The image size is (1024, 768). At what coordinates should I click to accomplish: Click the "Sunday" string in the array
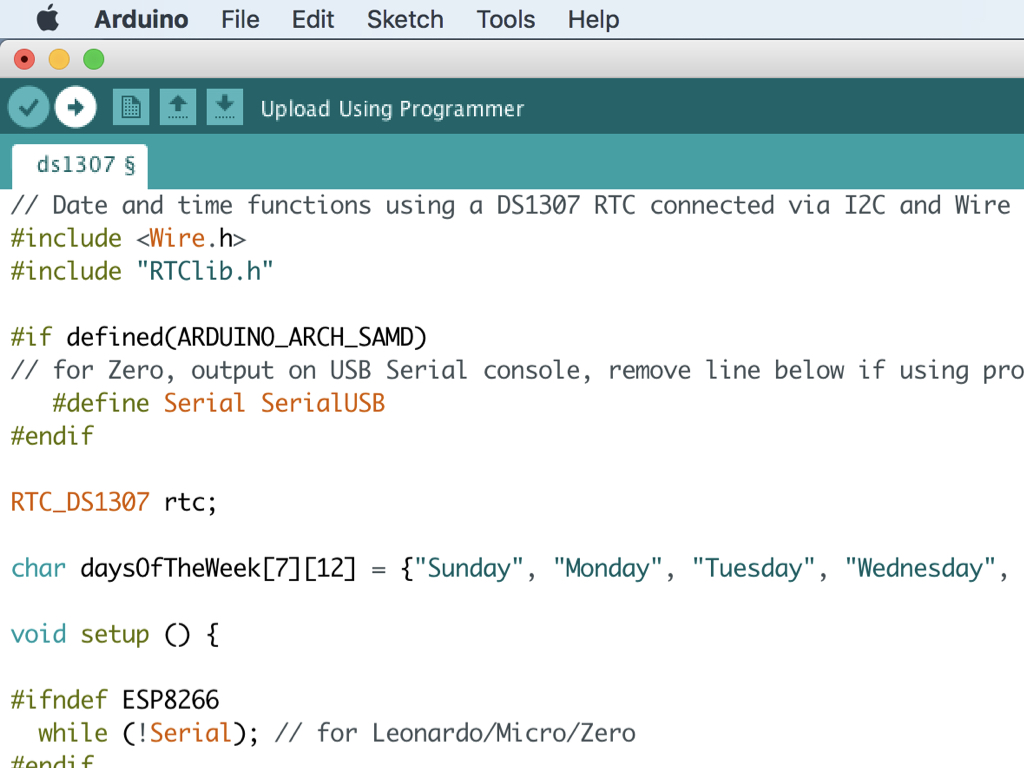click(x=469, y=568)
